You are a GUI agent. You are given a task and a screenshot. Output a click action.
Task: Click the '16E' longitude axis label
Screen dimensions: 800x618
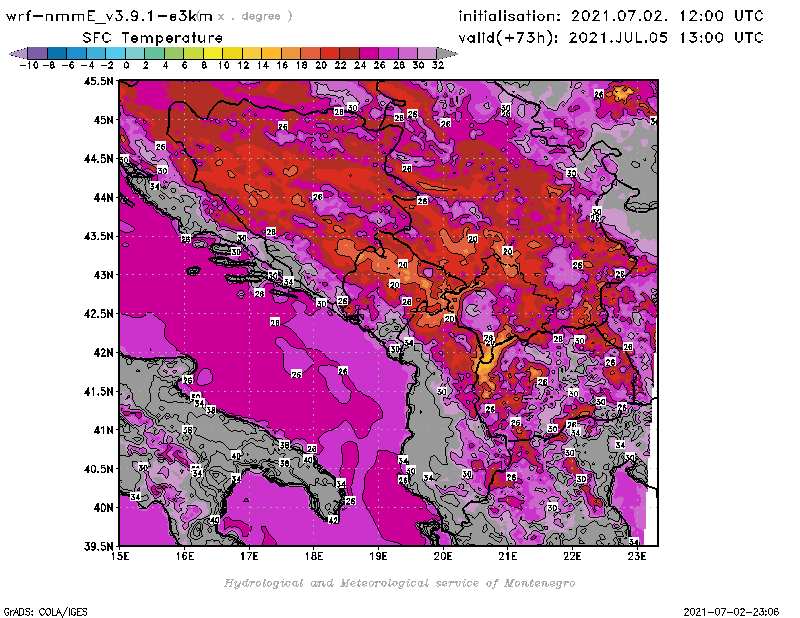click(x=184, y=557)
